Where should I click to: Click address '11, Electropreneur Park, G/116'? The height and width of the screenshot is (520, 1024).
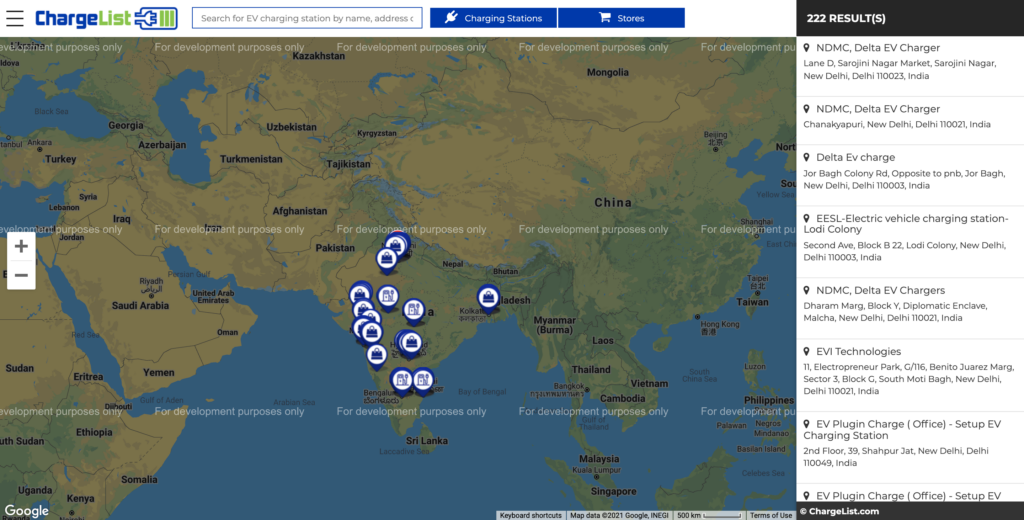(908, 379)
